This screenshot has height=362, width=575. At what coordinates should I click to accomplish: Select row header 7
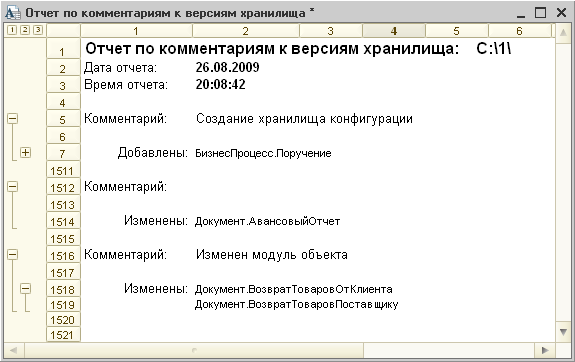(x=63, y=153)
